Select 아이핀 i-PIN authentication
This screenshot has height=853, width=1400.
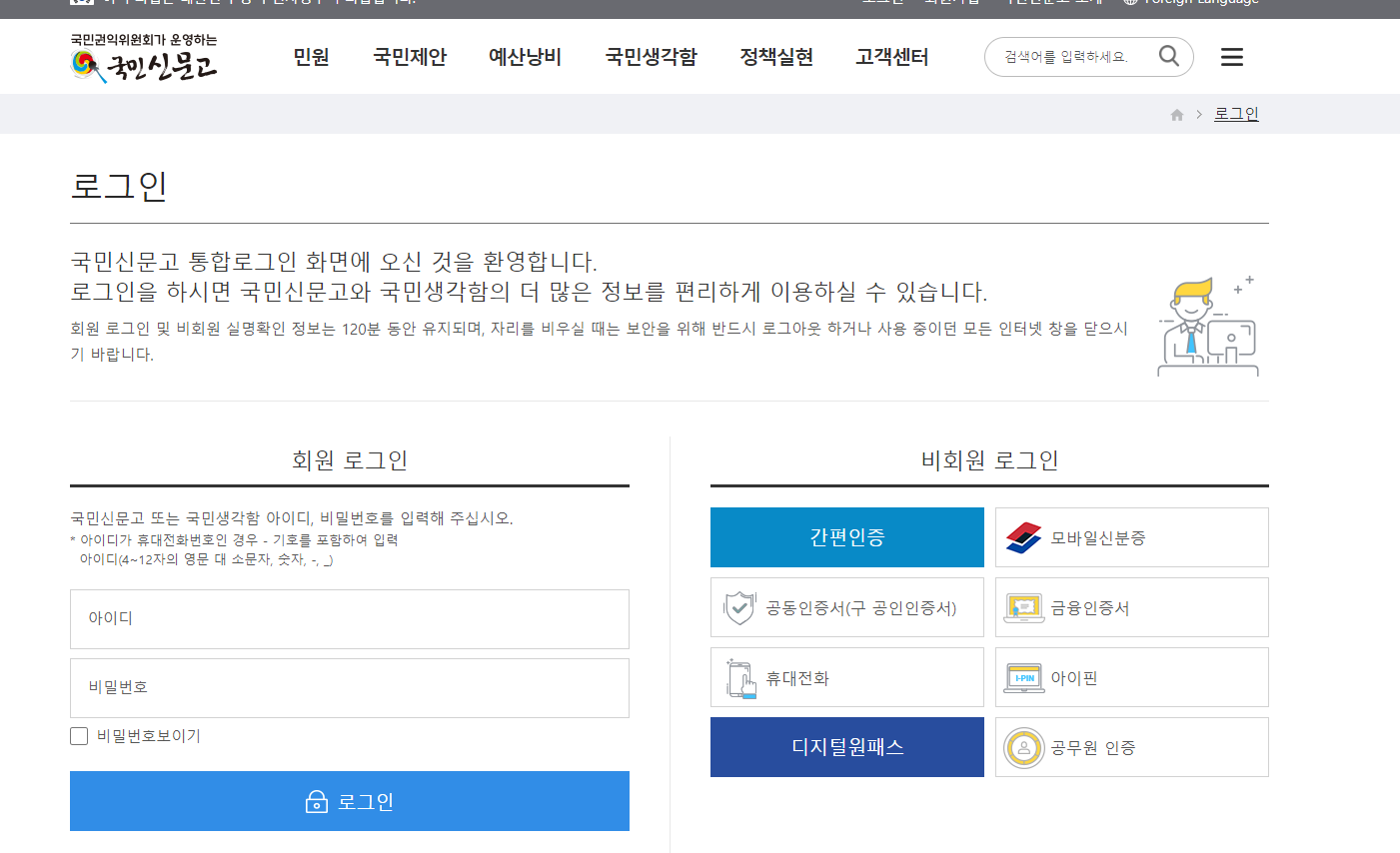click(1130, 676)
